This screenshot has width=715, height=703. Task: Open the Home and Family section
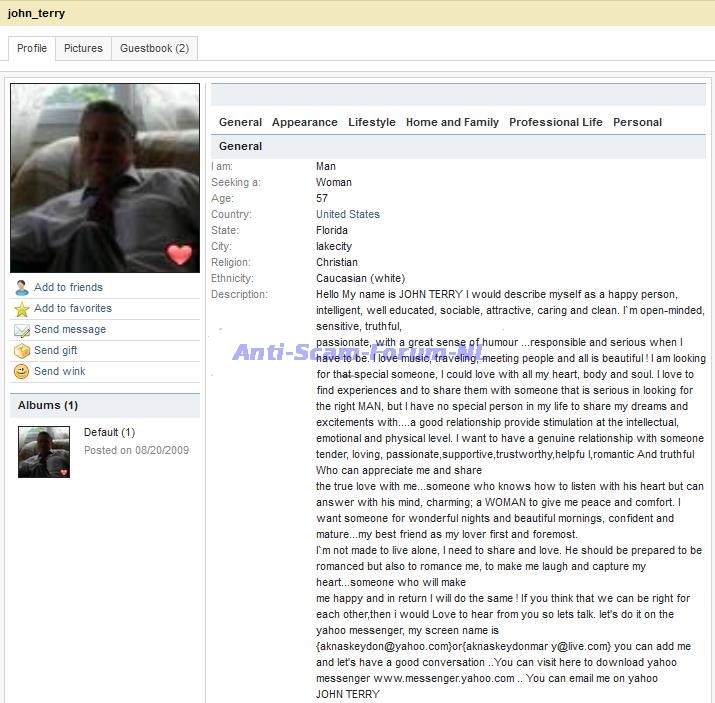(452, 122)
